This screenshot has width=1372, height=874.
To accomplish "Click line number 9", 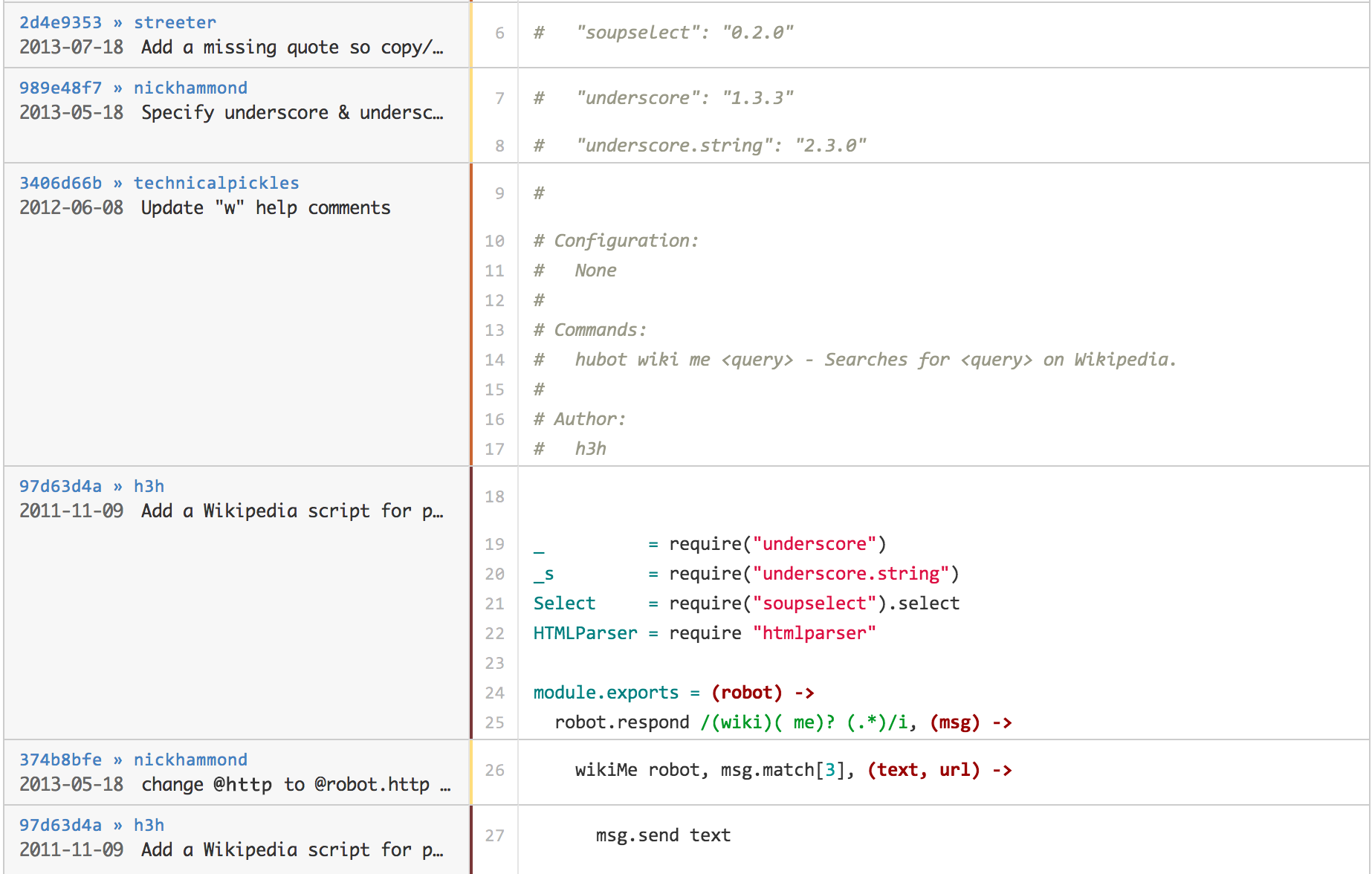I will [x=499, y=193].
